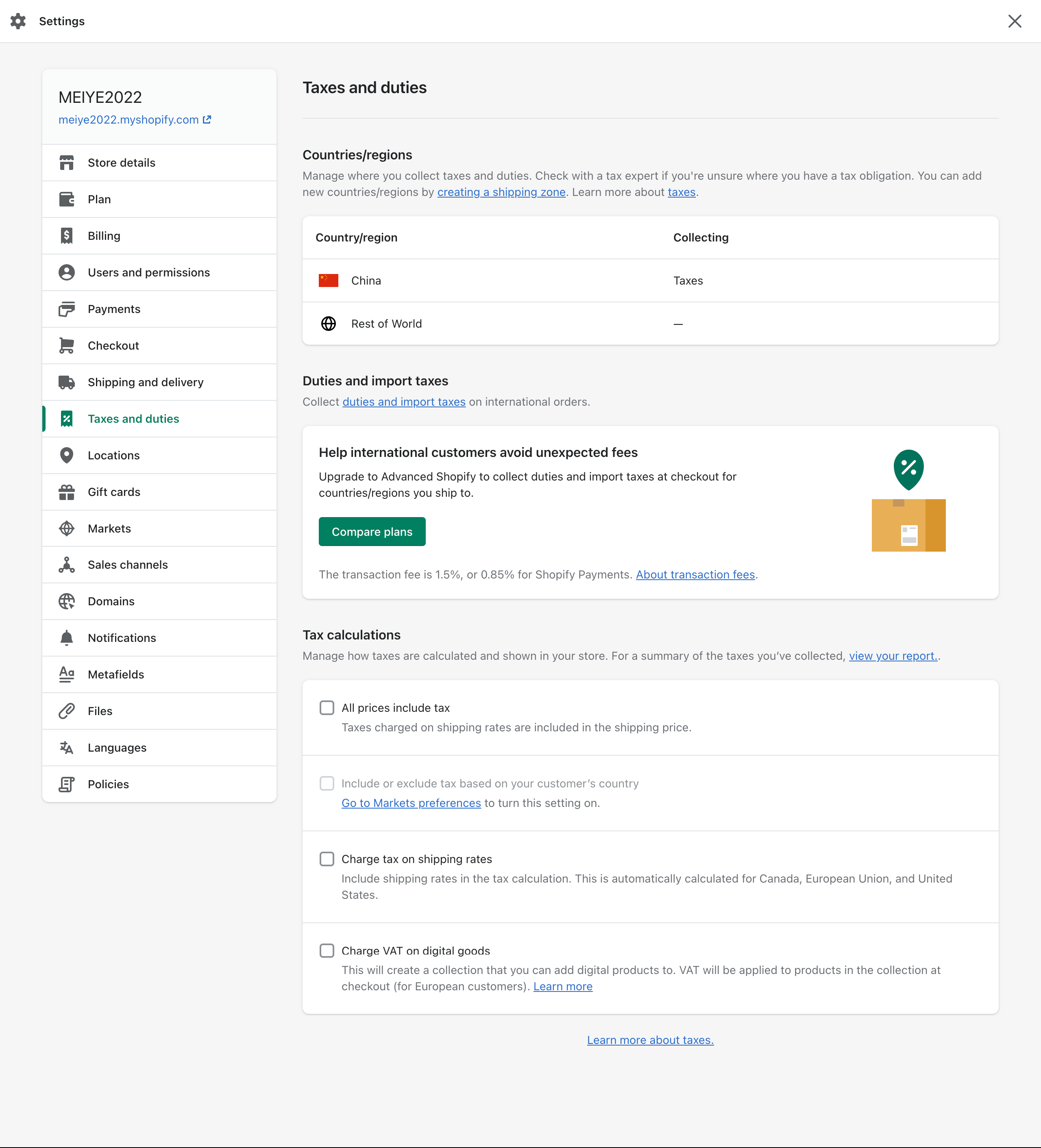Enable All prices include tax checkbox
Viewport: 1041px width, 1148px height.
pyautogui.click(x=327, y=708)
